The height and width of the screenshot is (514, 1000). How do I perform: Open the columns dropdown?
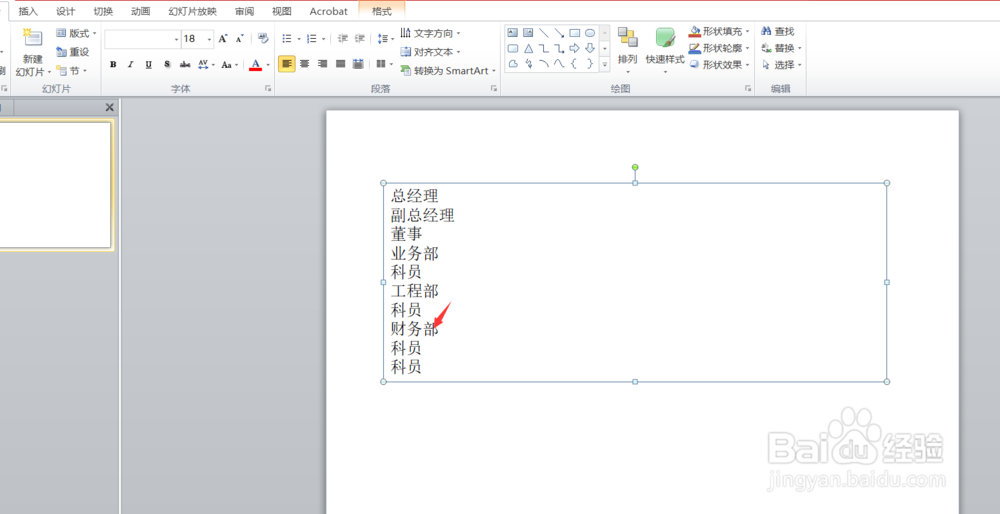[x=384, y=64]
